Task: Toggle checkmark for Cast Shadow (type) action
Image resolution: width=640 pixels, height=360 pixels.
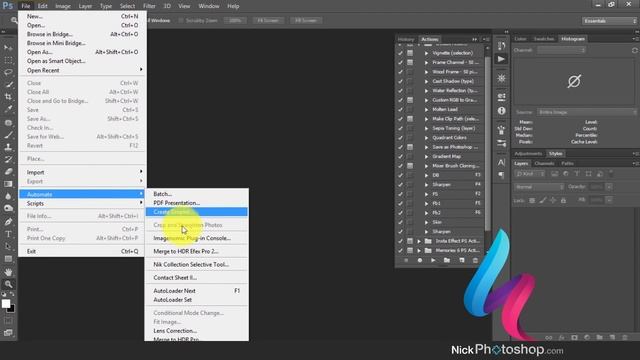Action: tap(400, 81)
